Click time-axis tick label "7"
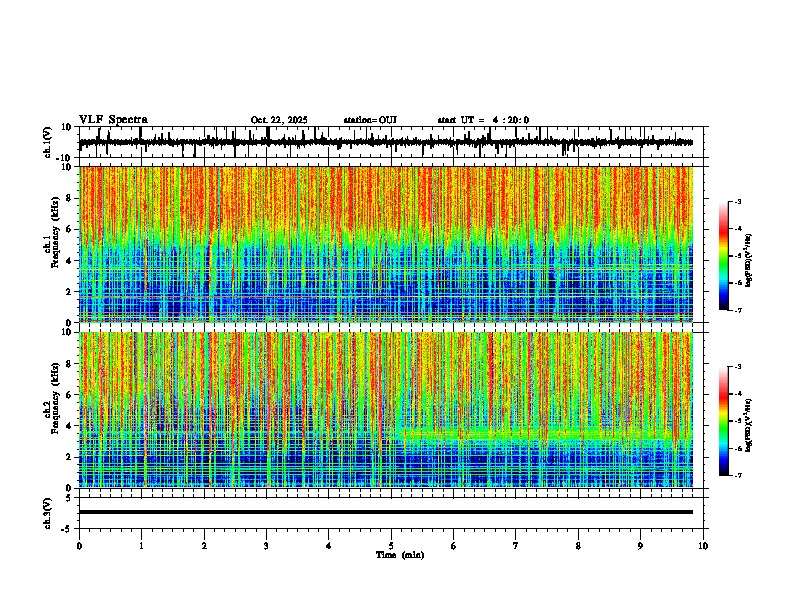The height and width of the screenshot is (612, 792). [516, 546]
